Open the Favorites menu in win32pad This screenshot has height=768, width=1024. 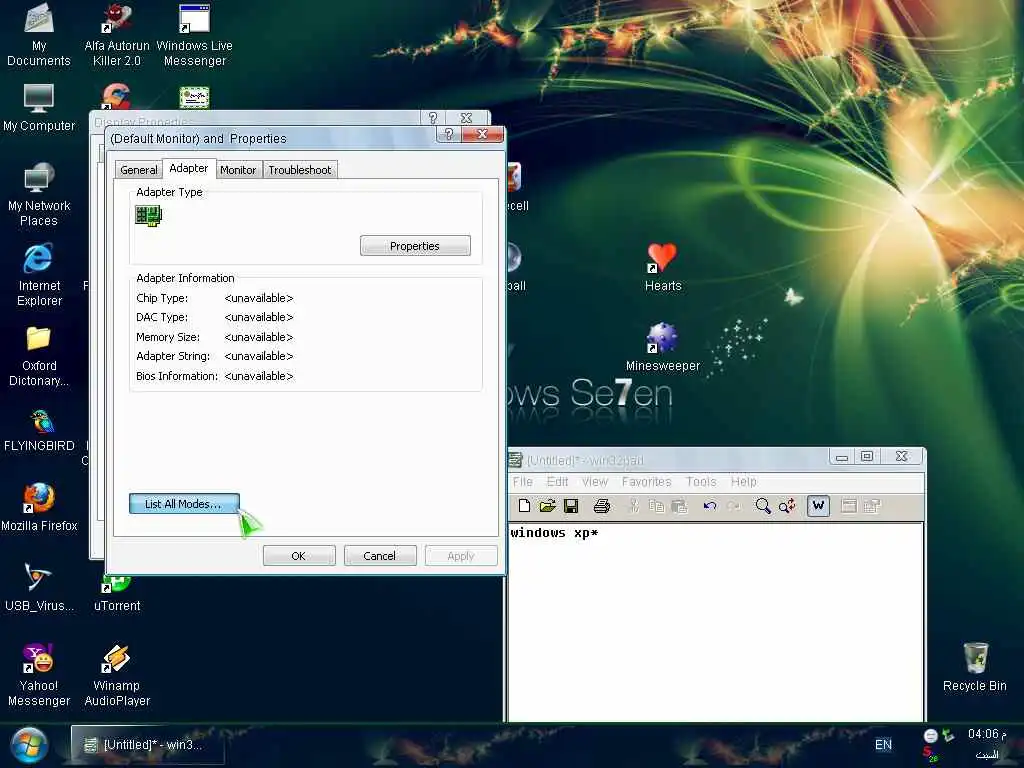tap(647, 481)
